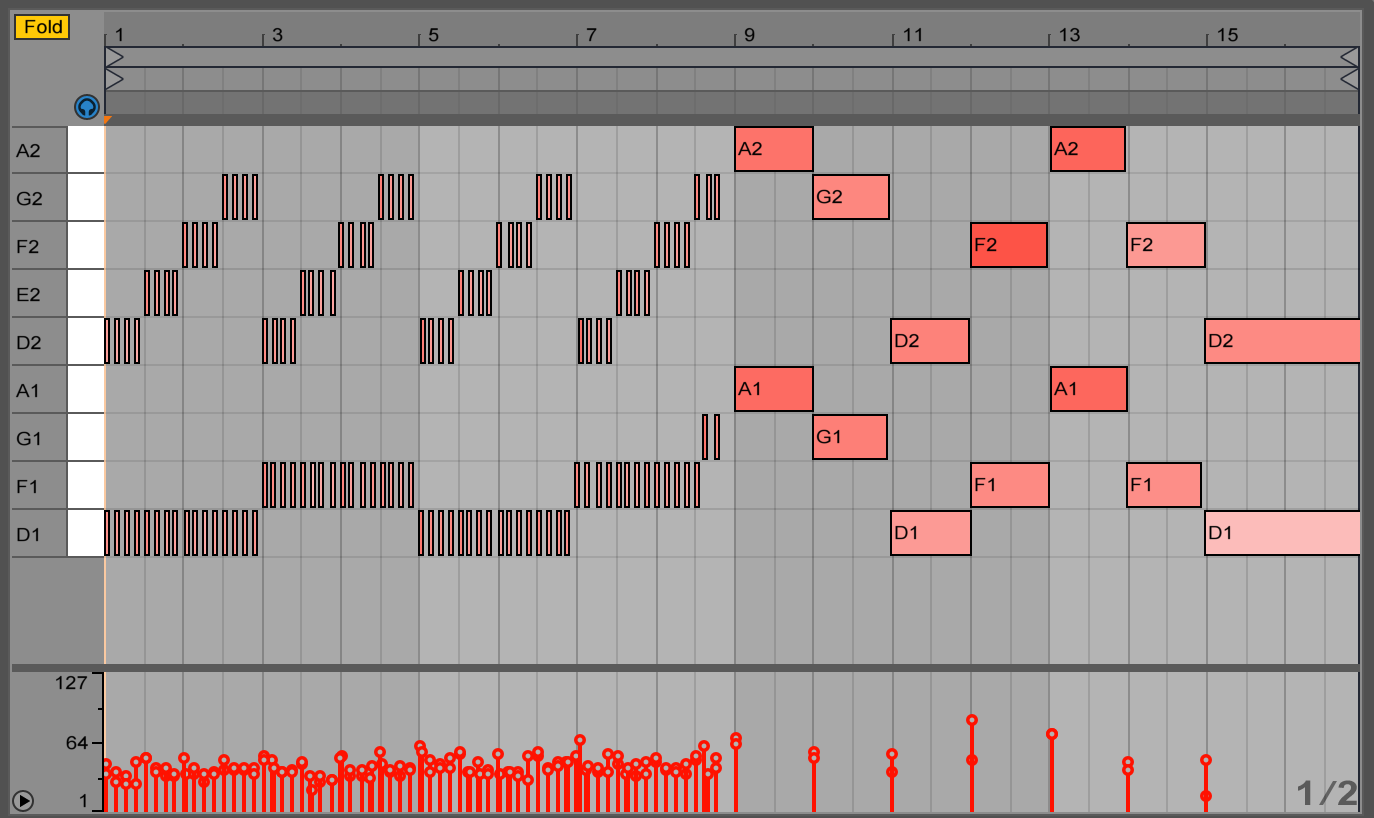The width and height of the screenshot is (1374, 818).
Task: Select the A2 note starting at bar 13
Action: click(1088, 149)
